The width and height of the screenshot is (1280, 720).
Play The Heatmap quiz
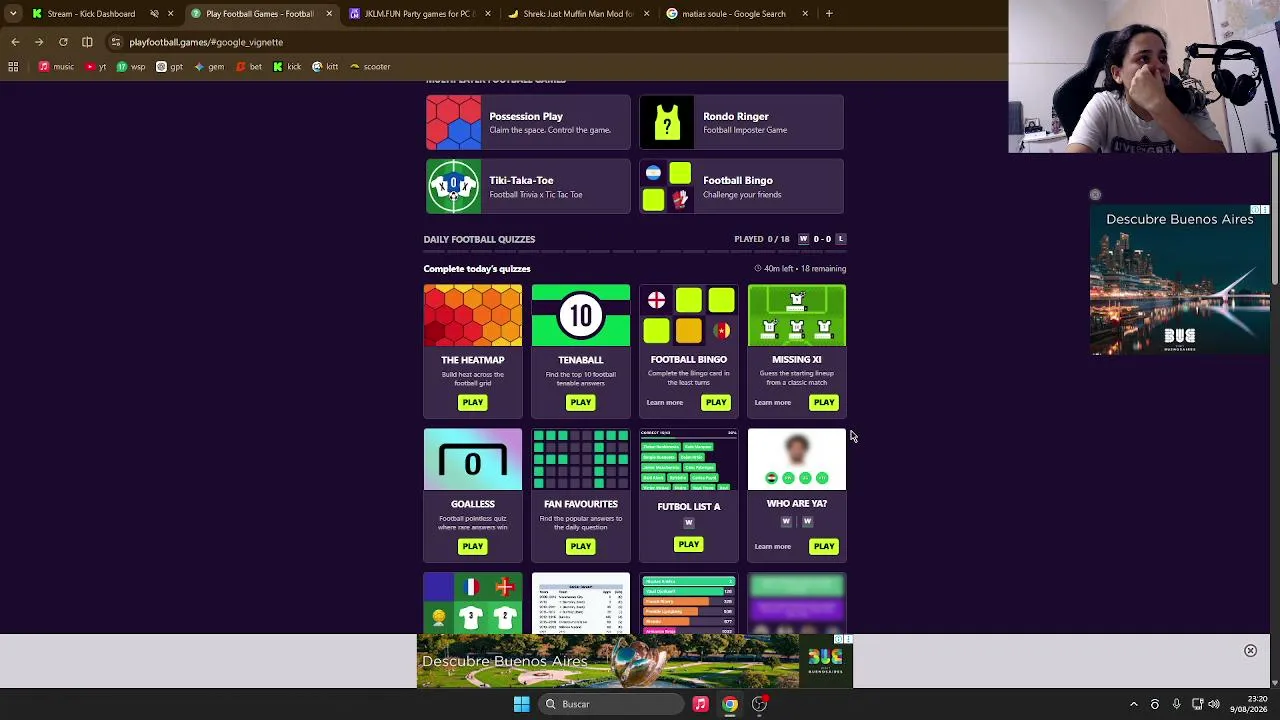(x=472, y=402)
